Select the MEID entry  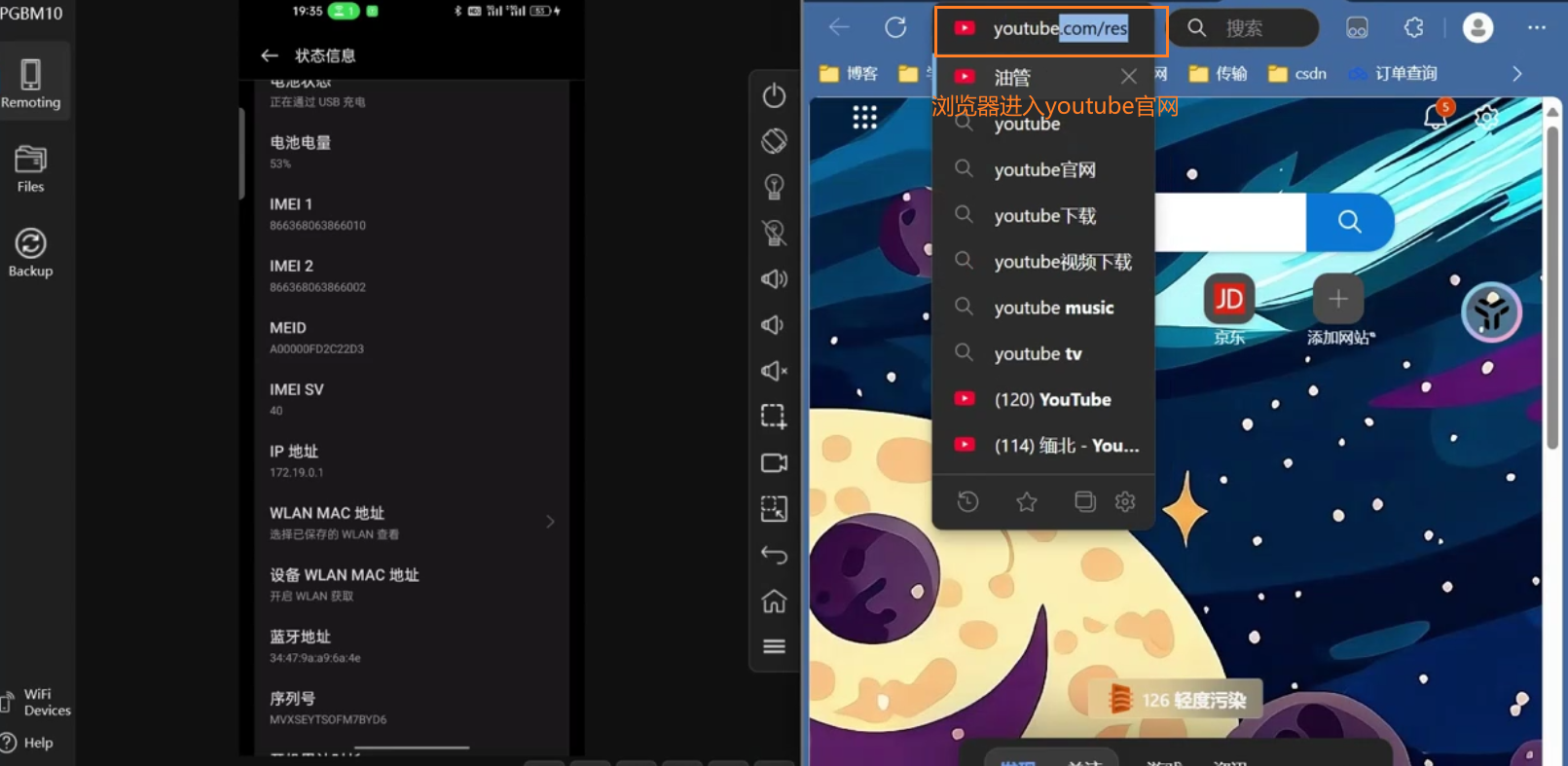click(x=412, y=338)
